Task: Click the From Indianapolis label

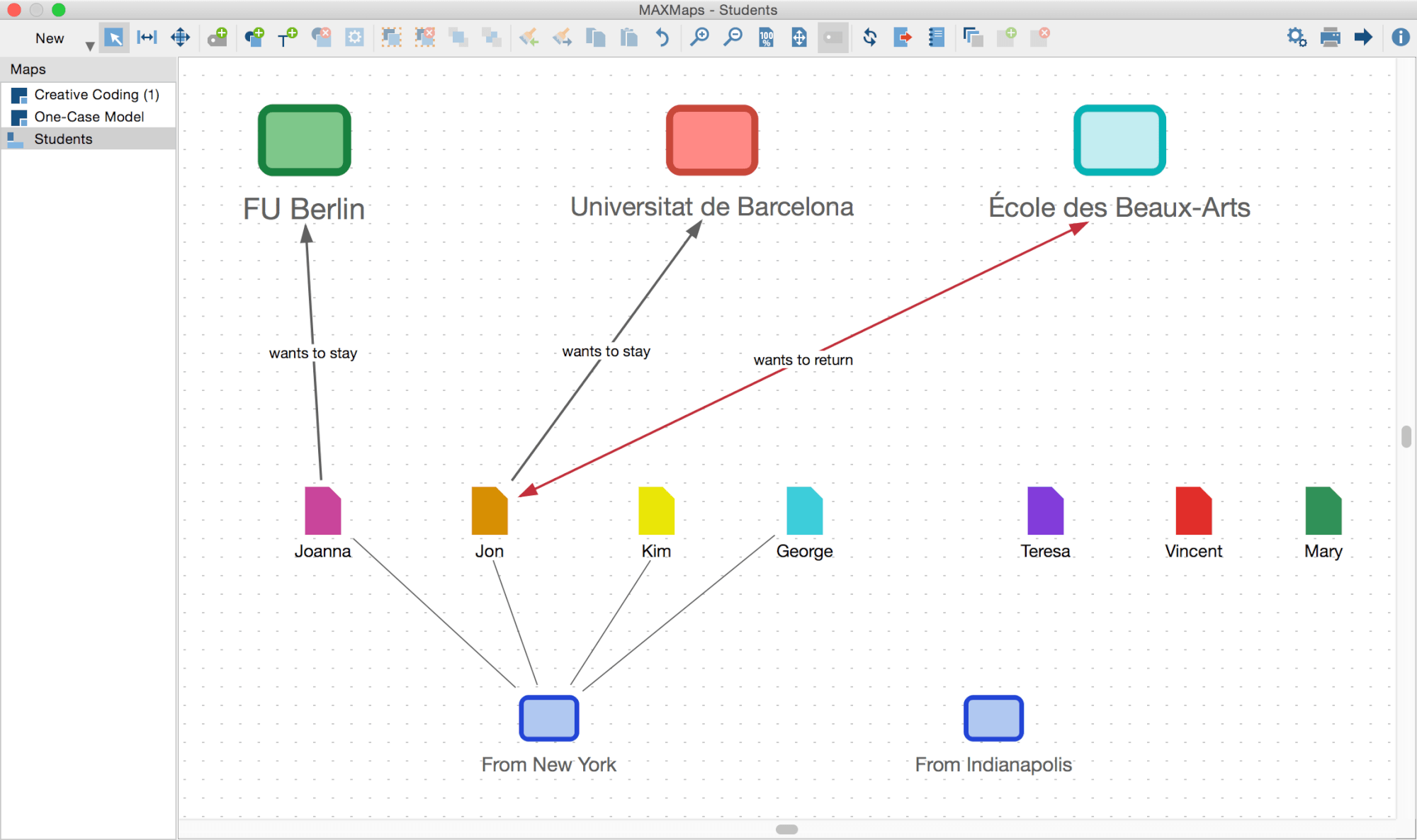Action: click(x=993, y=765)
